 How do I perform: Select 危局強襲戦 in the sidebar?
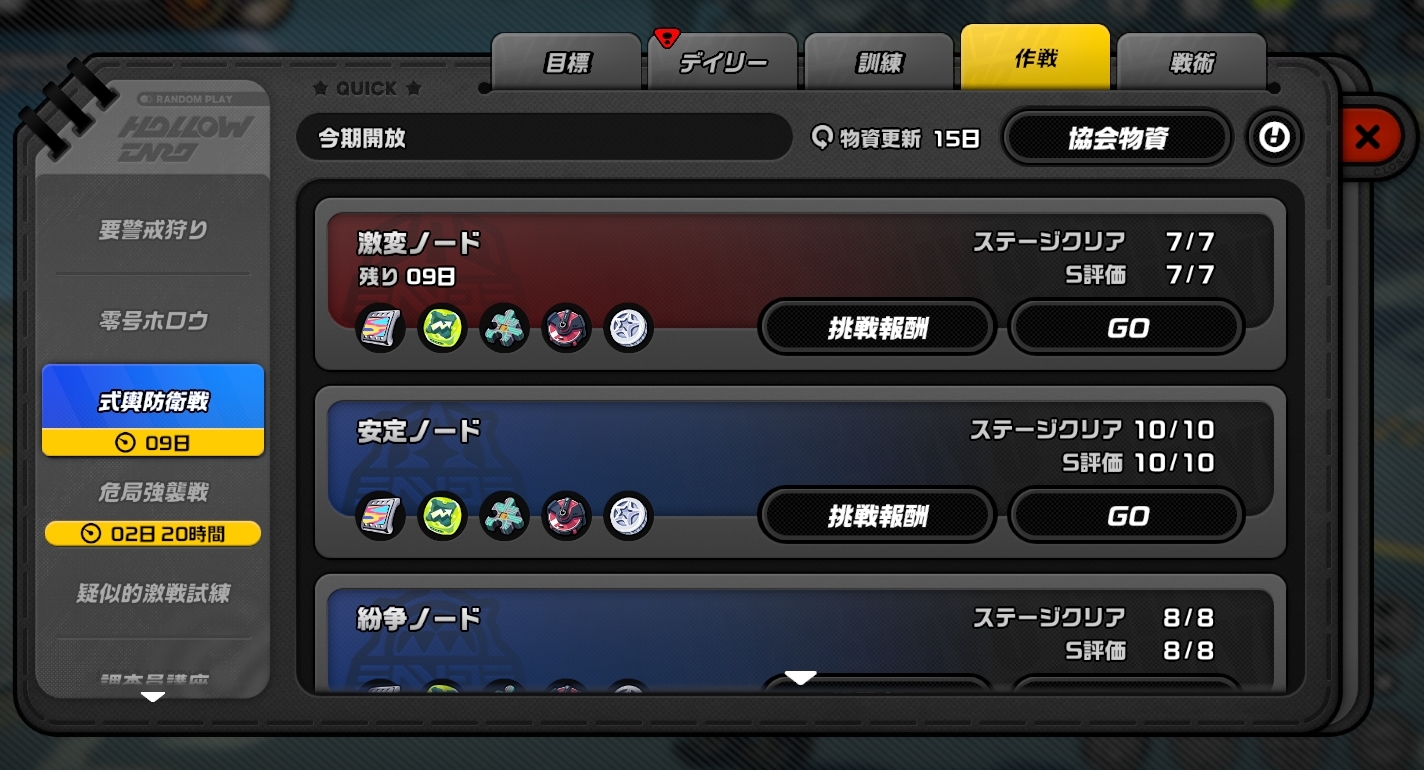click(x=153, y=492)
